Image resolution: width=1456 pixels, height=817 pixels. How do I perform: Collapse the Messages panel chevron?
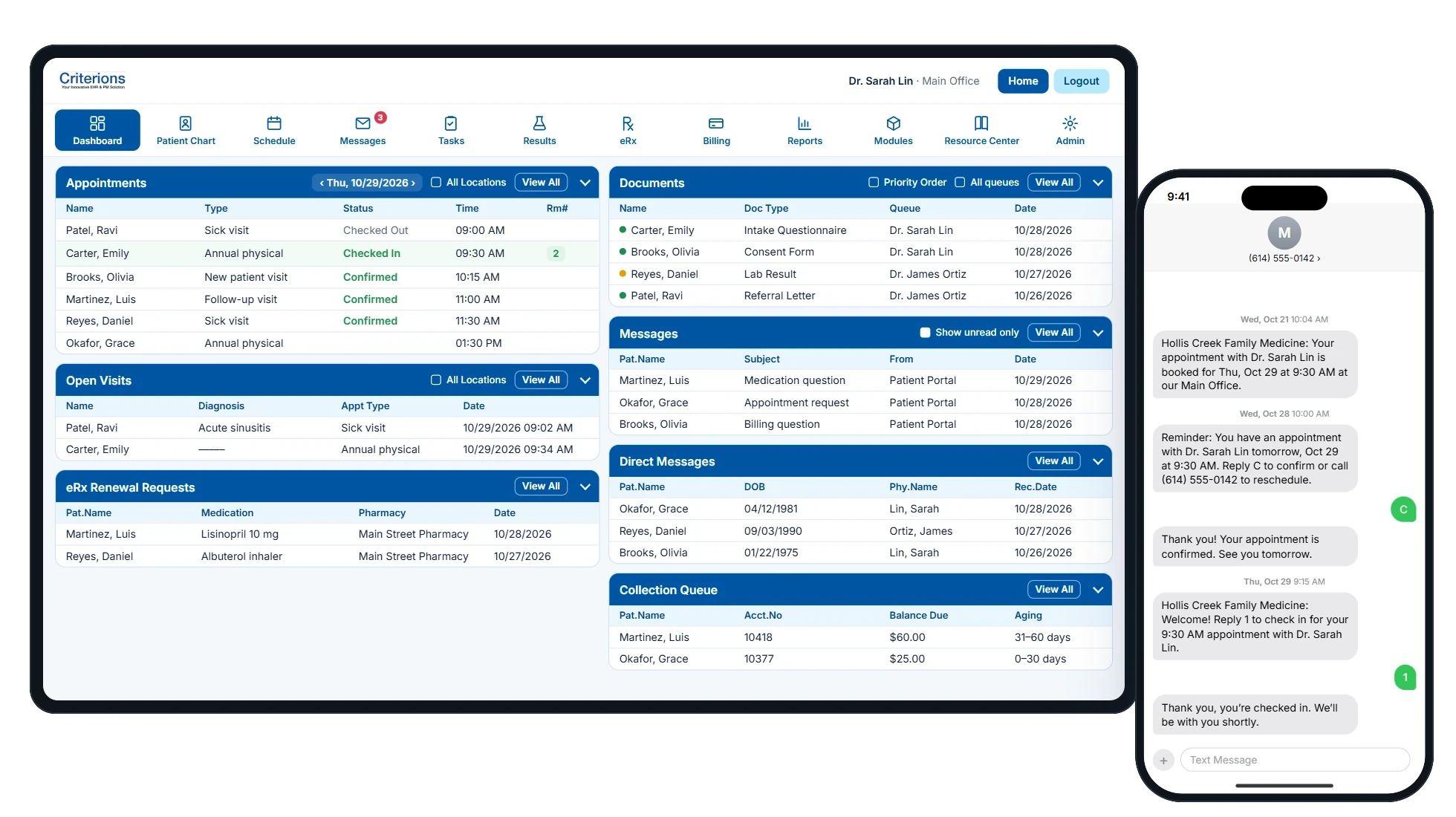click(1098, 333)
